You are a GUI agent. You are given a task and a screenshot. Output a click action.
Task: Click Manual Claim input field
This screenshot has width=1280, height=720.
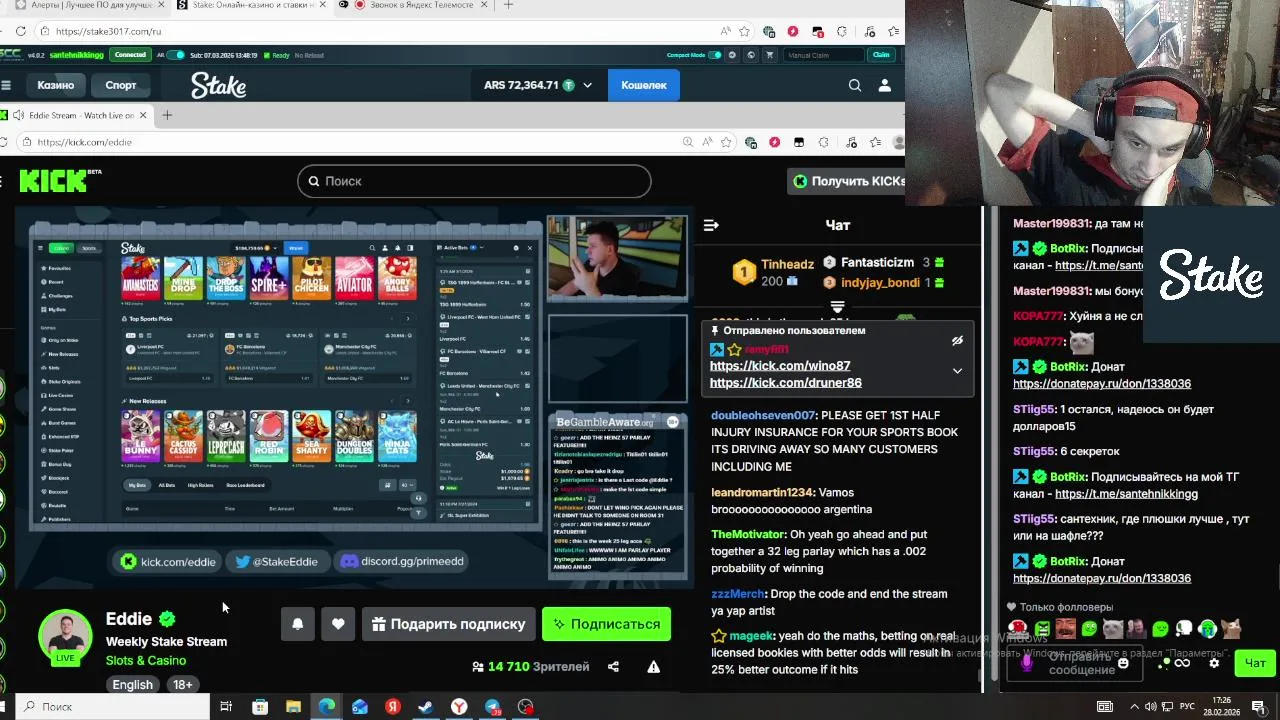[824, 55]
